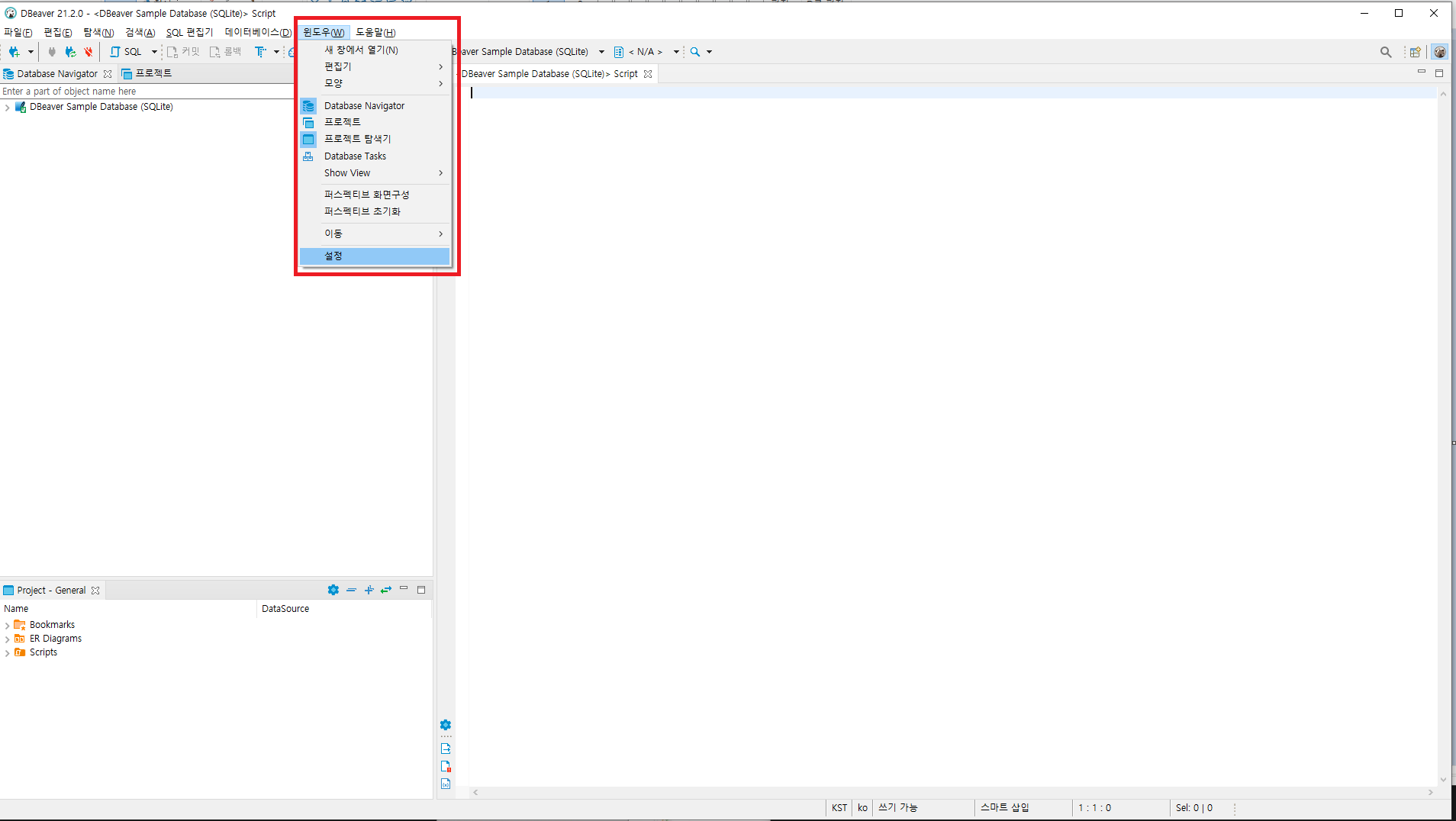
Task: Click the object name filter field
Action: [147, 92]
